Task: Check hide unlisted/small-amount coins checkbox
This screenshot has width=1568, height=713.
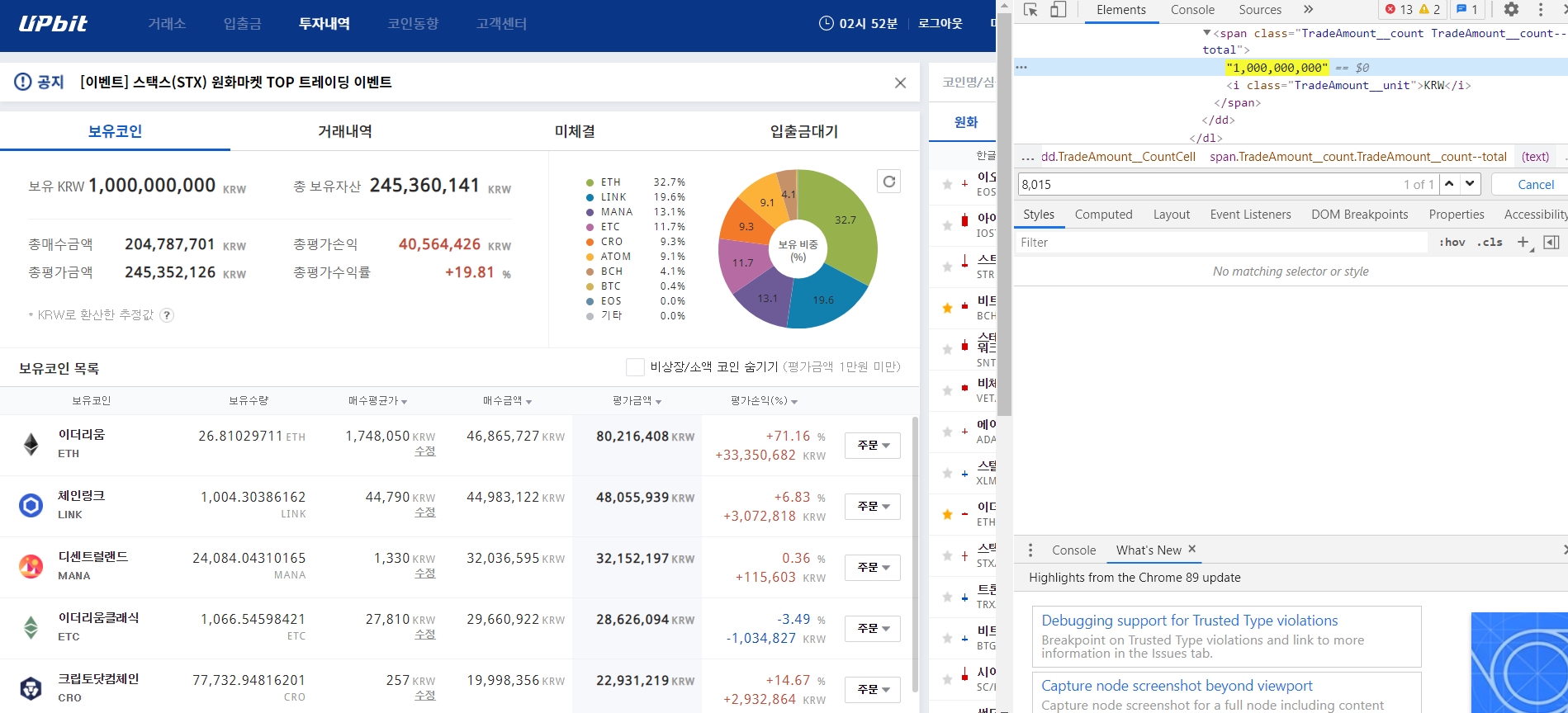Action: 635,367
